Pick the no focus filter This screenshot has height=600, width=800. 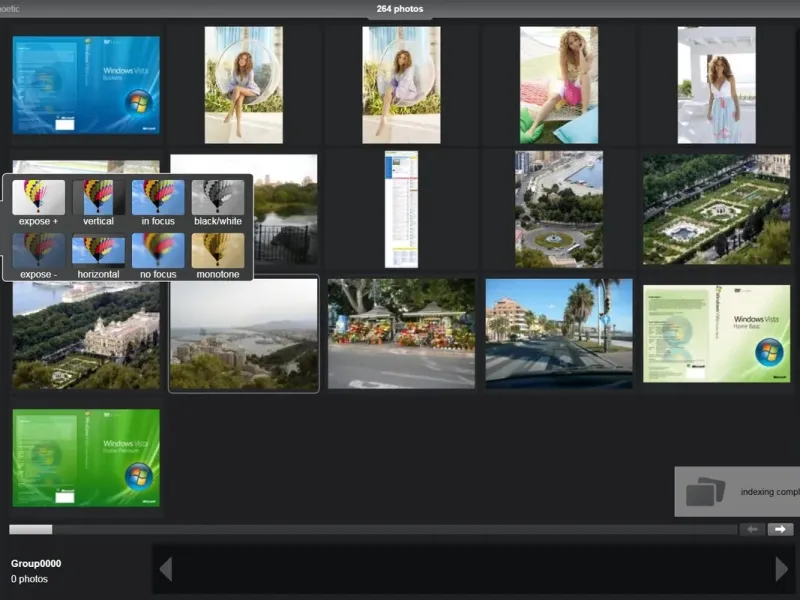coord(158,250)
